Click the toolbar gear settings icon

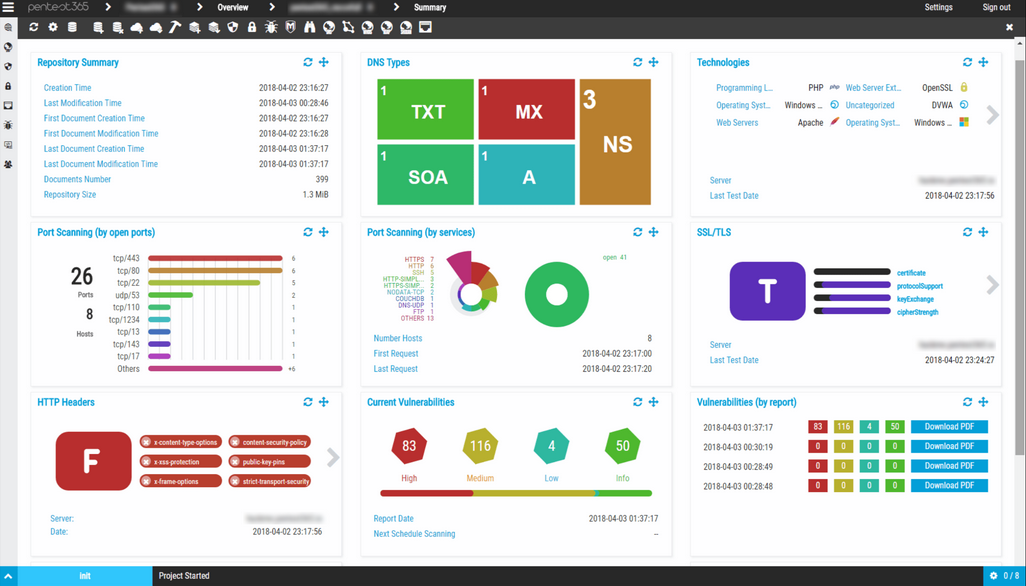[x=53, y=27]
